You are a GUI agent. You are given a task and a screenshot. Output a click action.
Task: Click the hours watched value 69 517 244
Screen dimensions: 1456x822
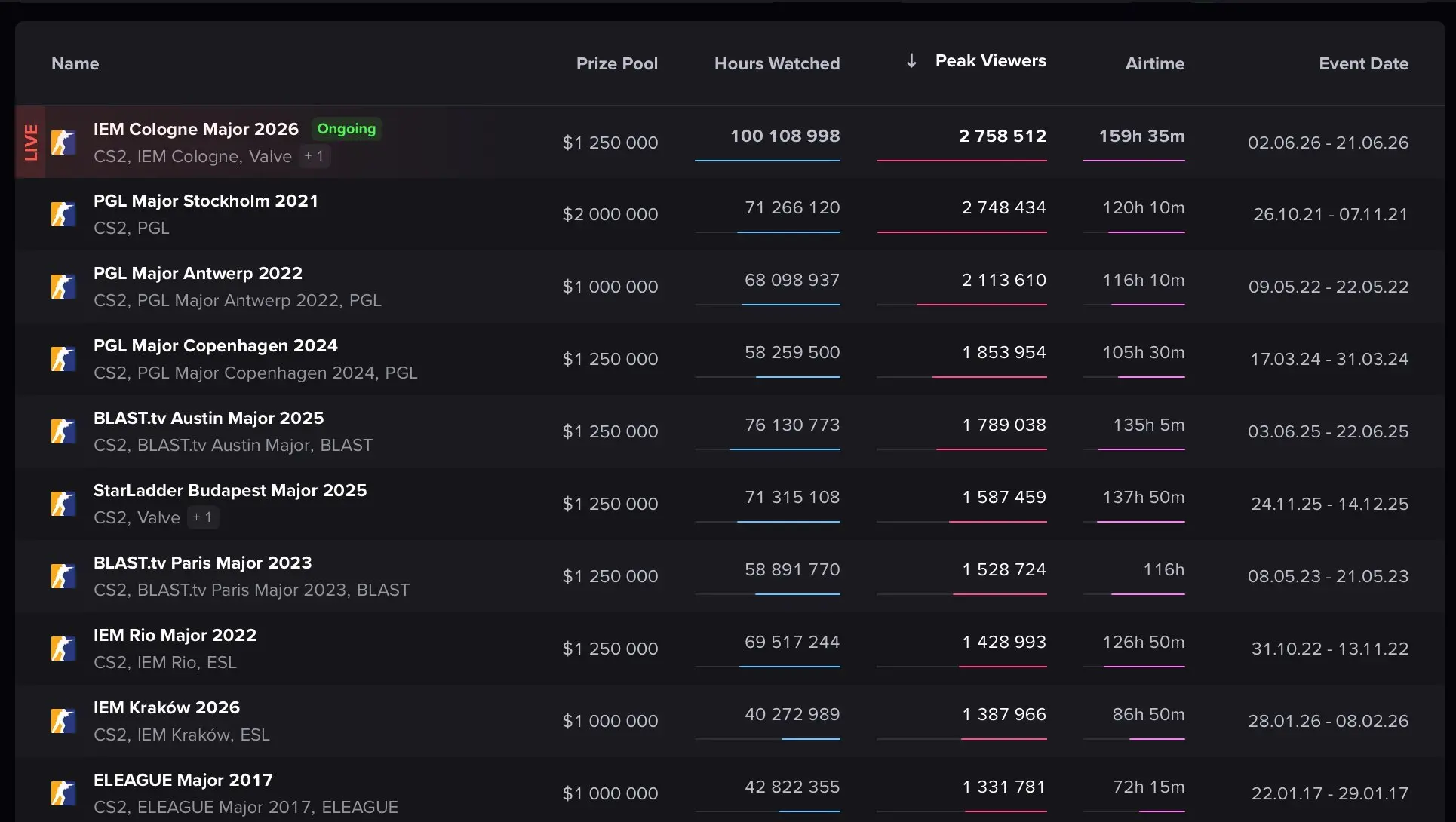pos(792,642)
